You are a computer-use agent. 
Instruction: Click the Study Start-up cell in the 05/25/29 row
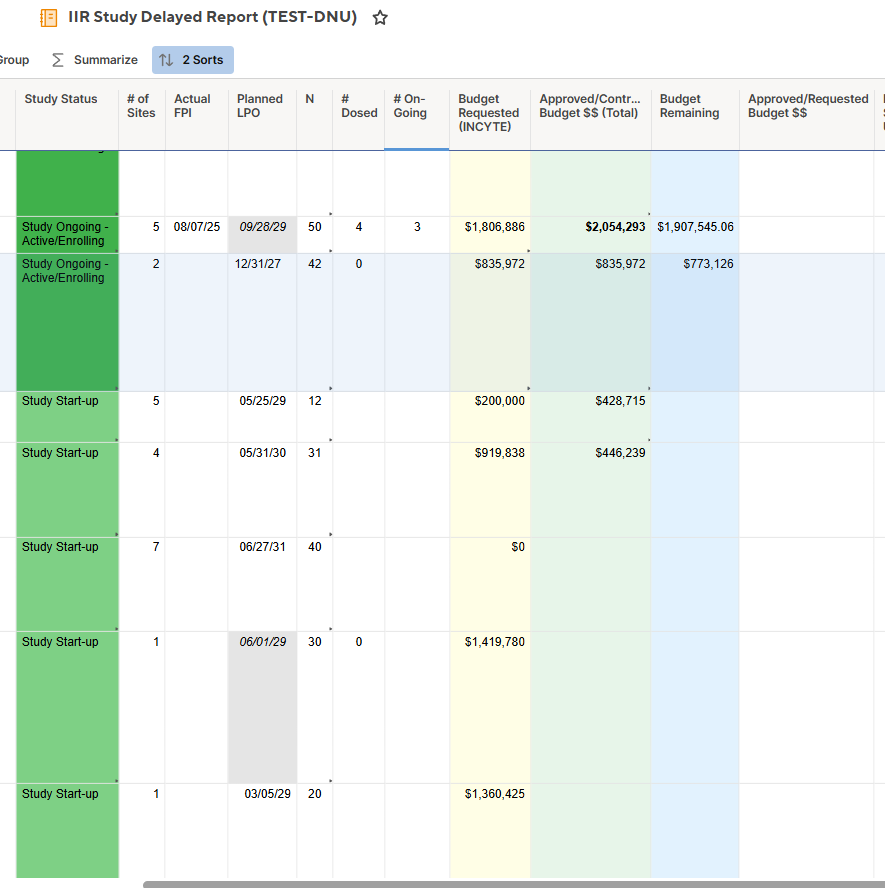coord(67,417)
